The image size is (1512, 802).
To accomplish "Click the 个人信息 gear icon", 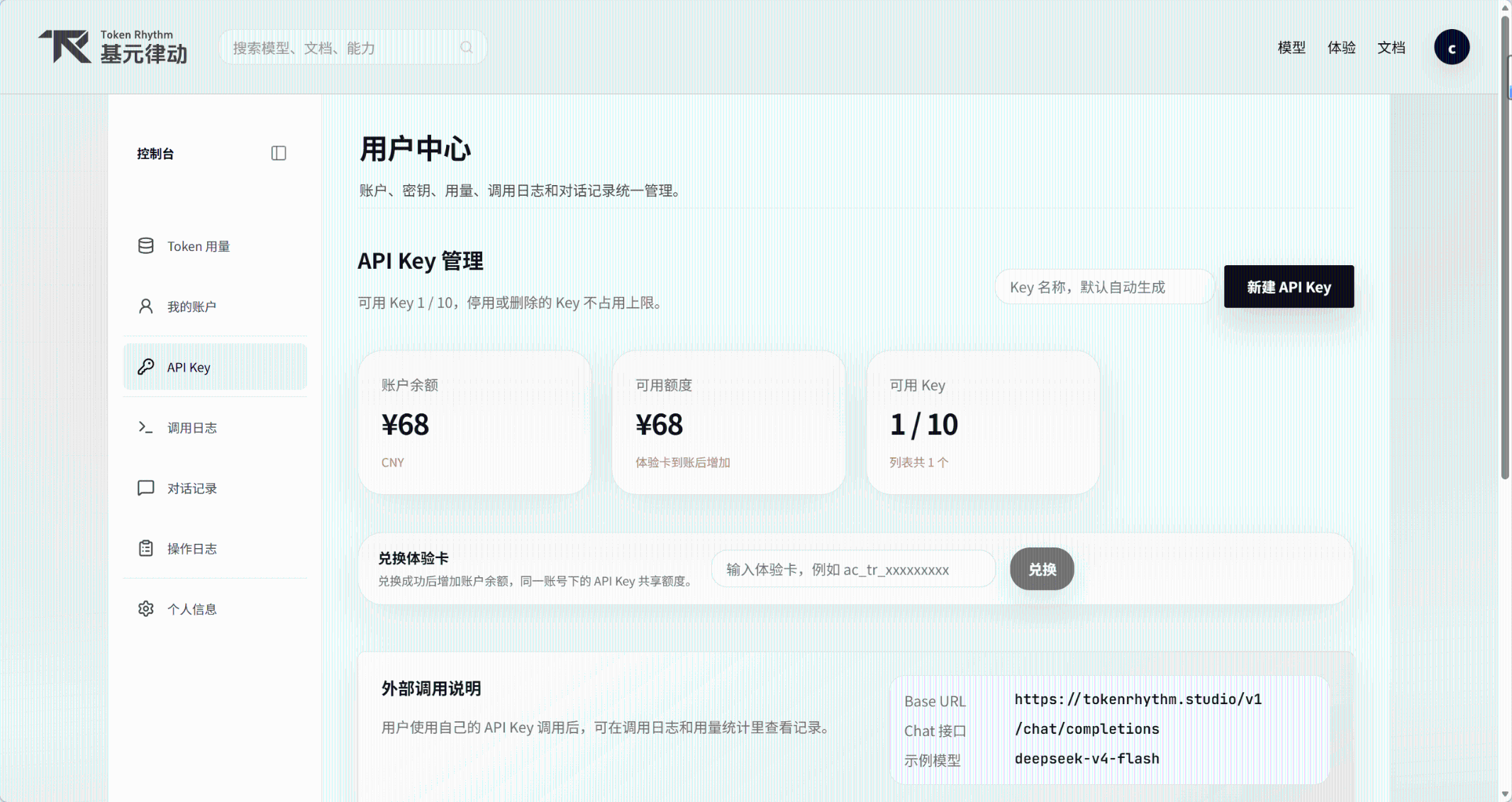I will [145, 608].
